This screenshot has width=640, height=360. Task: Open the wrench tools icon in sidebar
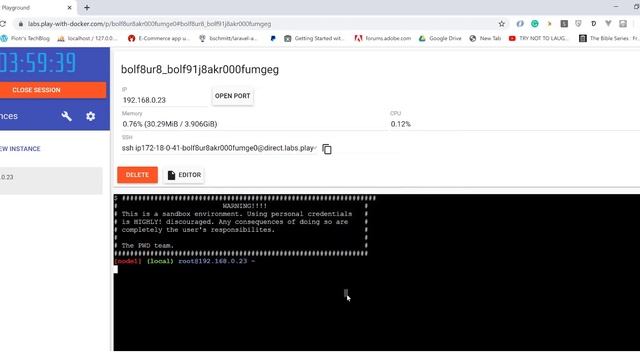click(67, 116)
